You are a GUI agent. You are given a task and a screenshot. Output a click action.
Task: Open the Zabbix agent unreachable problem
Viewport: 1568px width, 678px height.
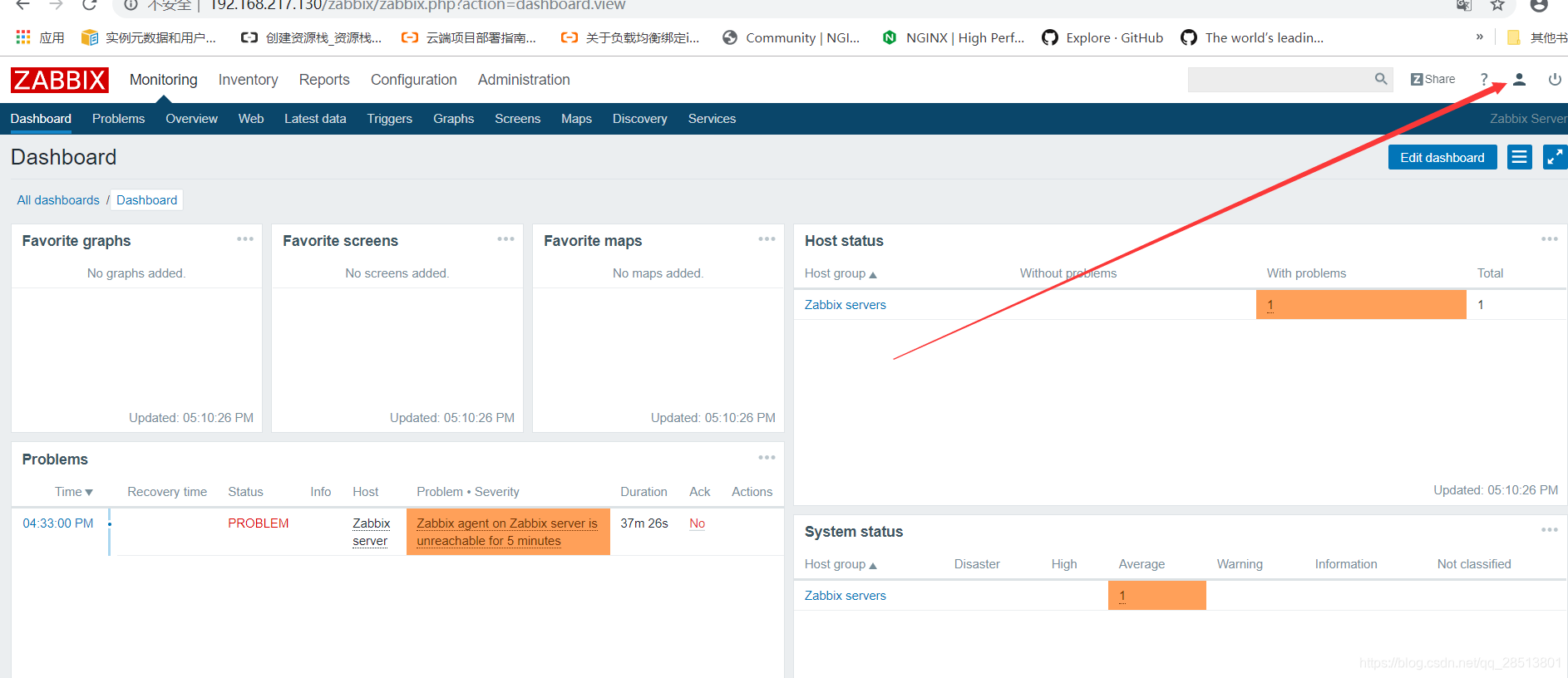click(x=507, y=532)
